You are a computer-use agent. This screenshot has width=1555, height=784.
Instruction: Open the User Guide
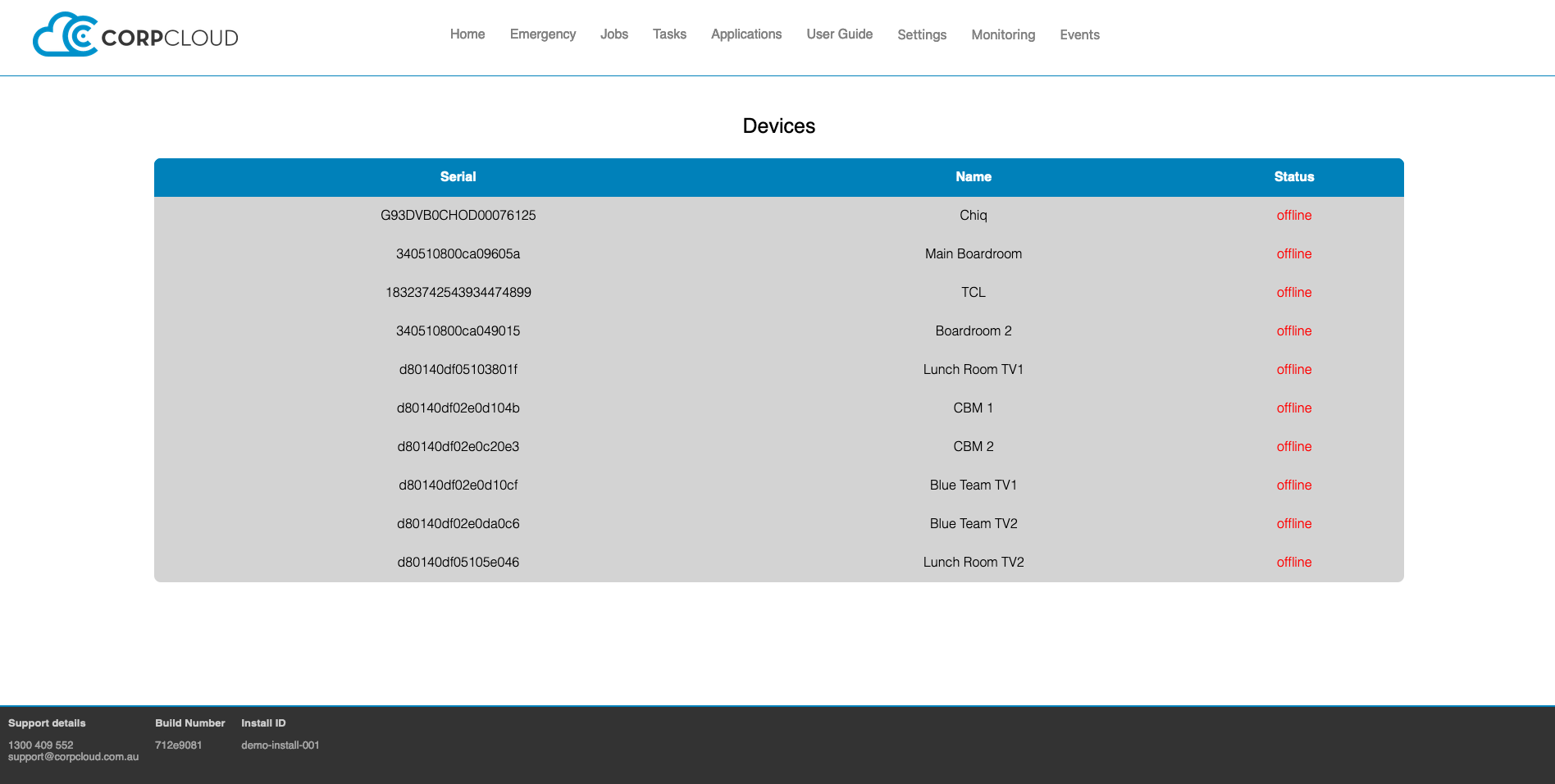(x=839, y=34)
